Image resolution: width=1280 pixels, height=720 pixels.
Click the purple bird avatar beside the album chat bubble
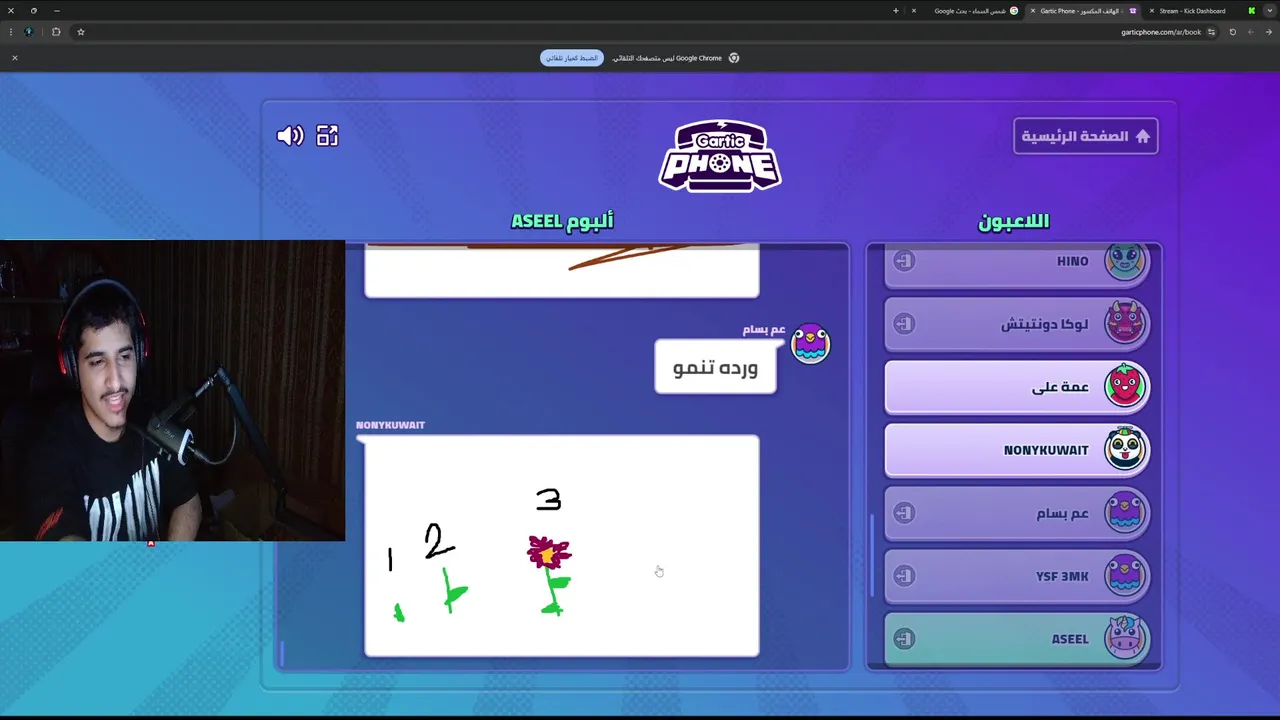click(x=810, y=344)
